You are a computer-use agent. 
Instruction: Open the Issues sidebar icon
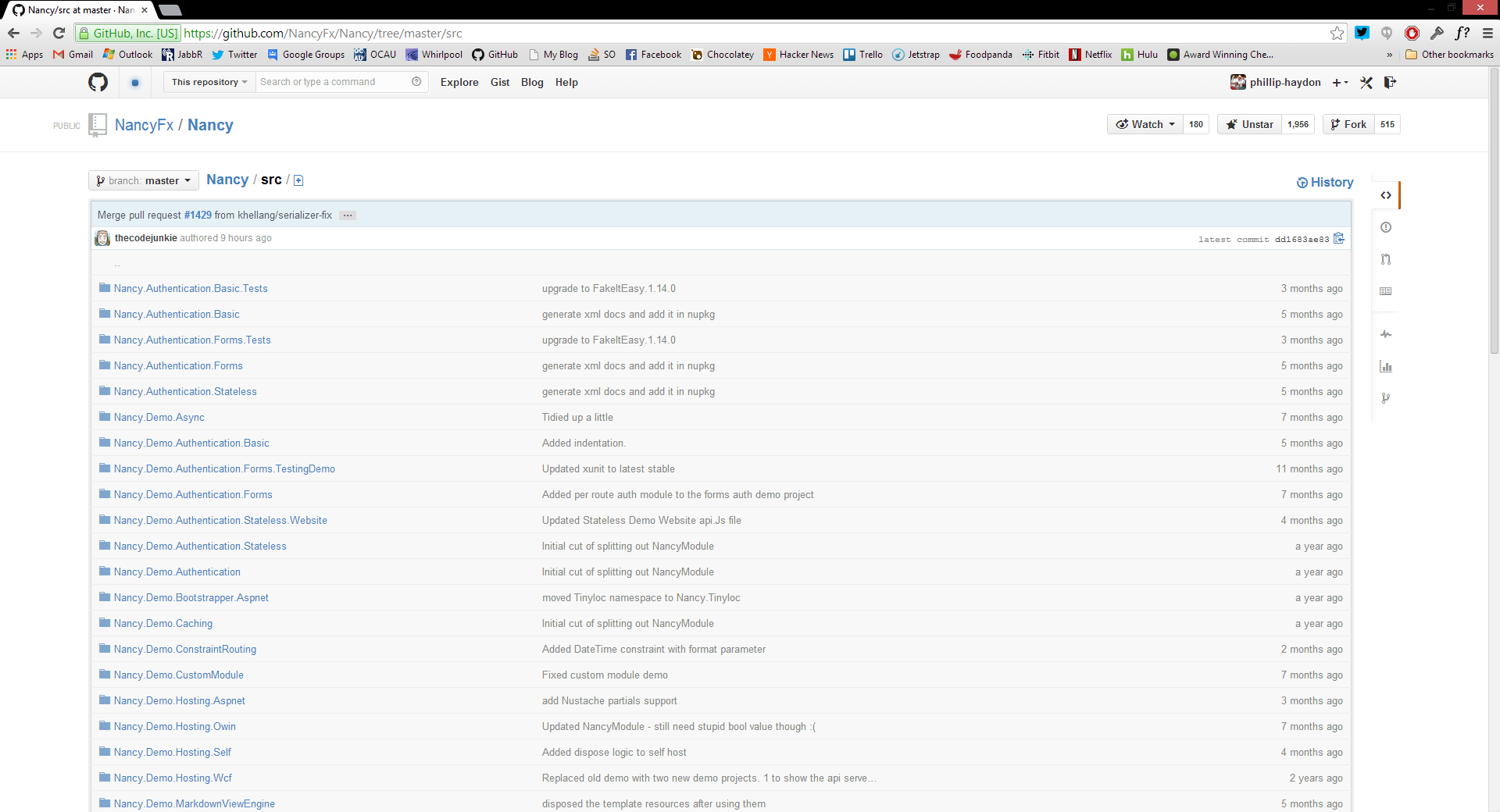coord(1386,227)
